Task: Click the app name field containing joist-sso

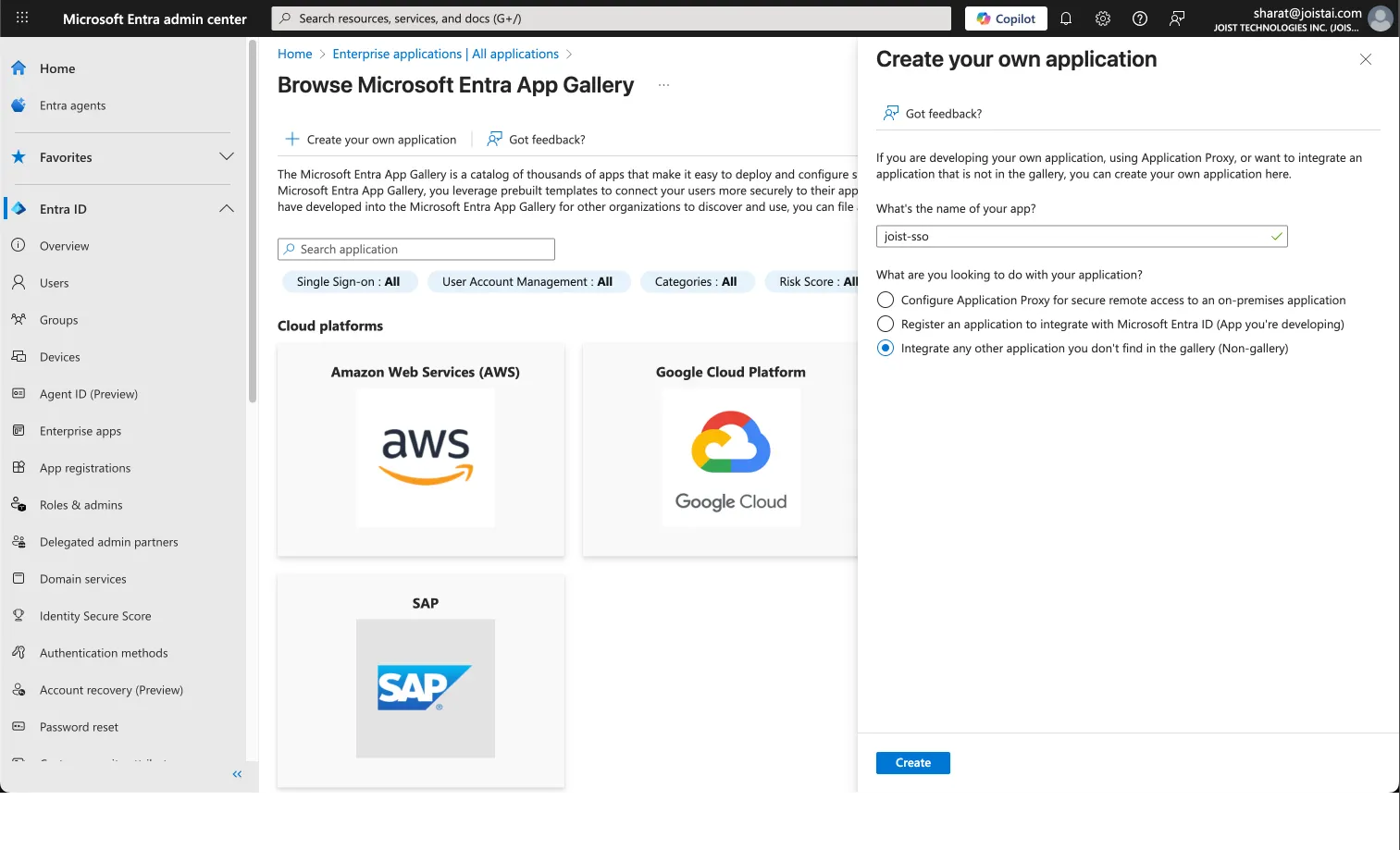Action: 1082,237
